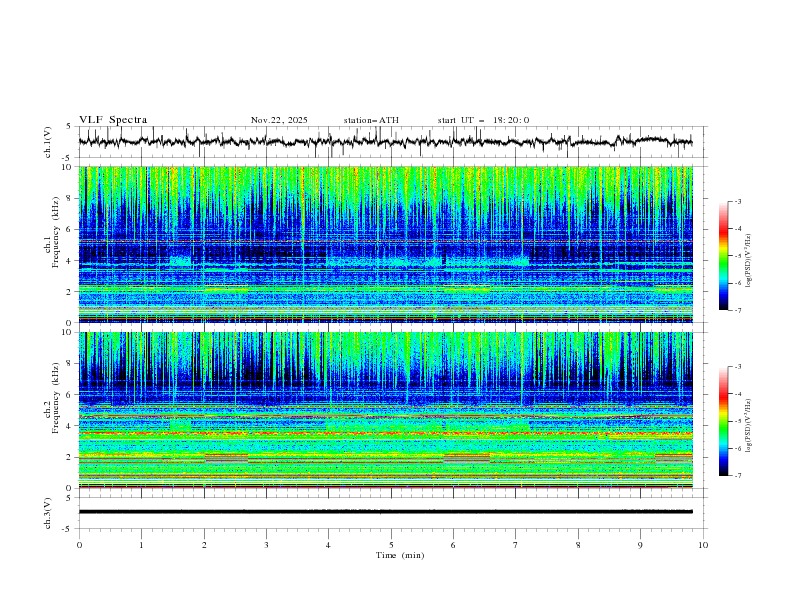Click the "VLF Spectra" title text
The height and width of the screenshot is (612, 792).
click(x=113, y=120)
